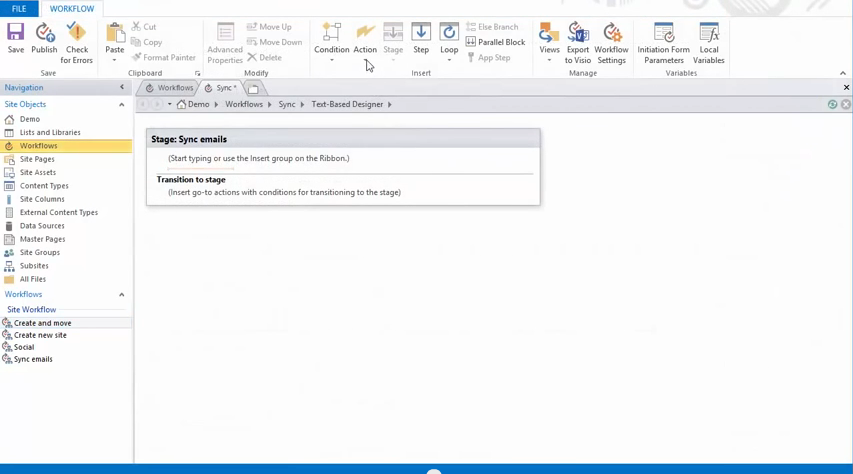853x474 pixels.
Task: Insert a Parallel Block
Action: coord(496,42)
